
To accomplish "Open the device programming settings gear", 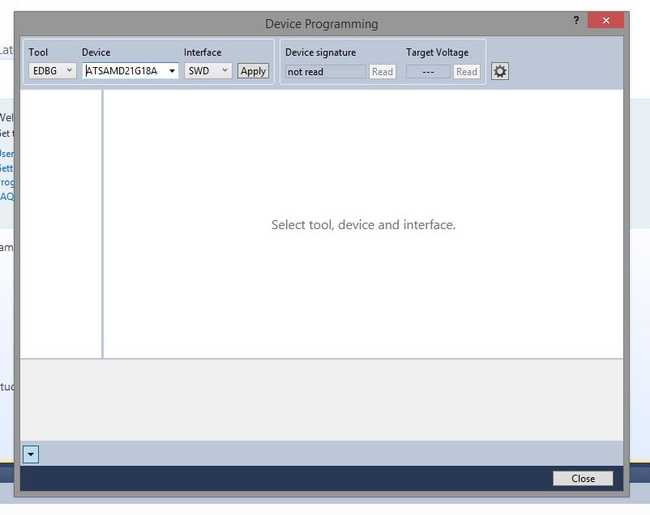I will pyautogui.click(x=500, y=71).
